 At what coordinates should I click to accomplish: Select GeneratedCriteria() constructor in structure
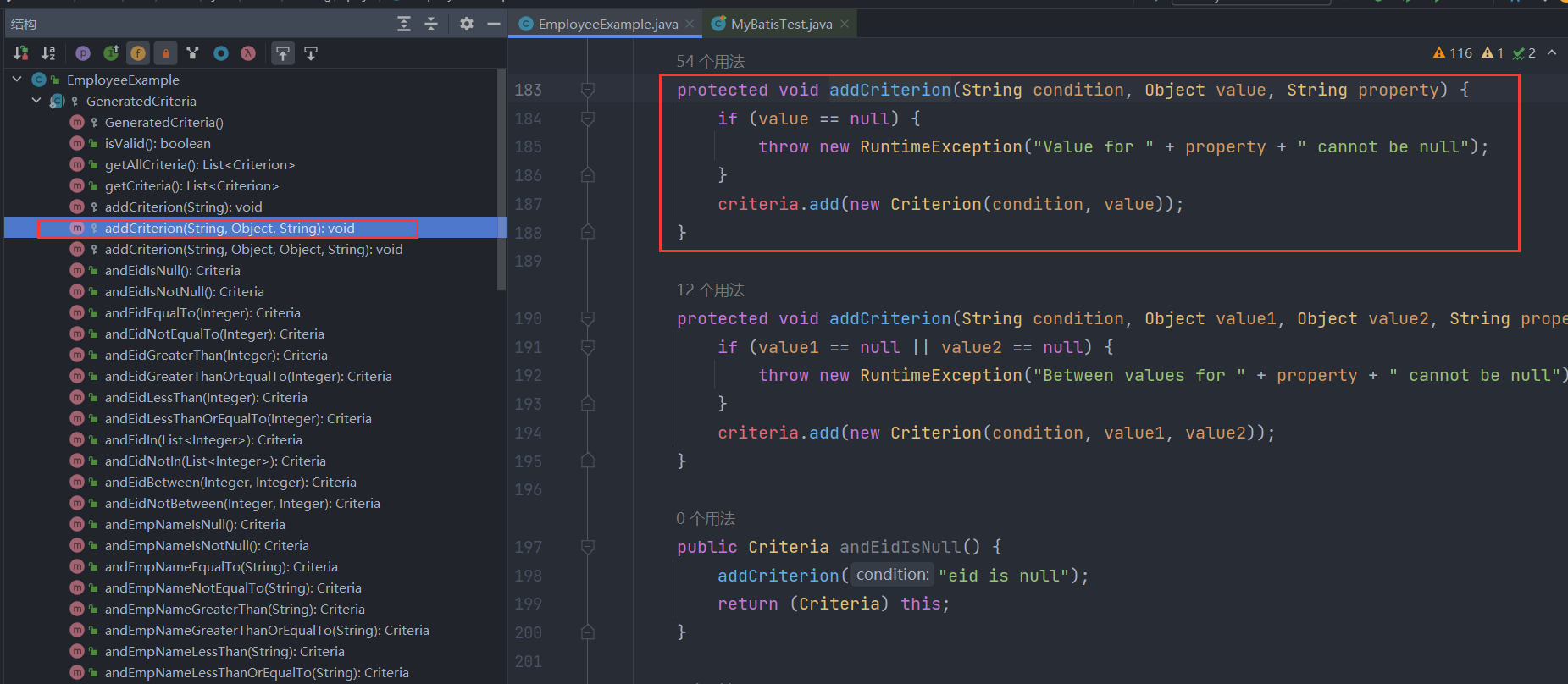point(163,122)
